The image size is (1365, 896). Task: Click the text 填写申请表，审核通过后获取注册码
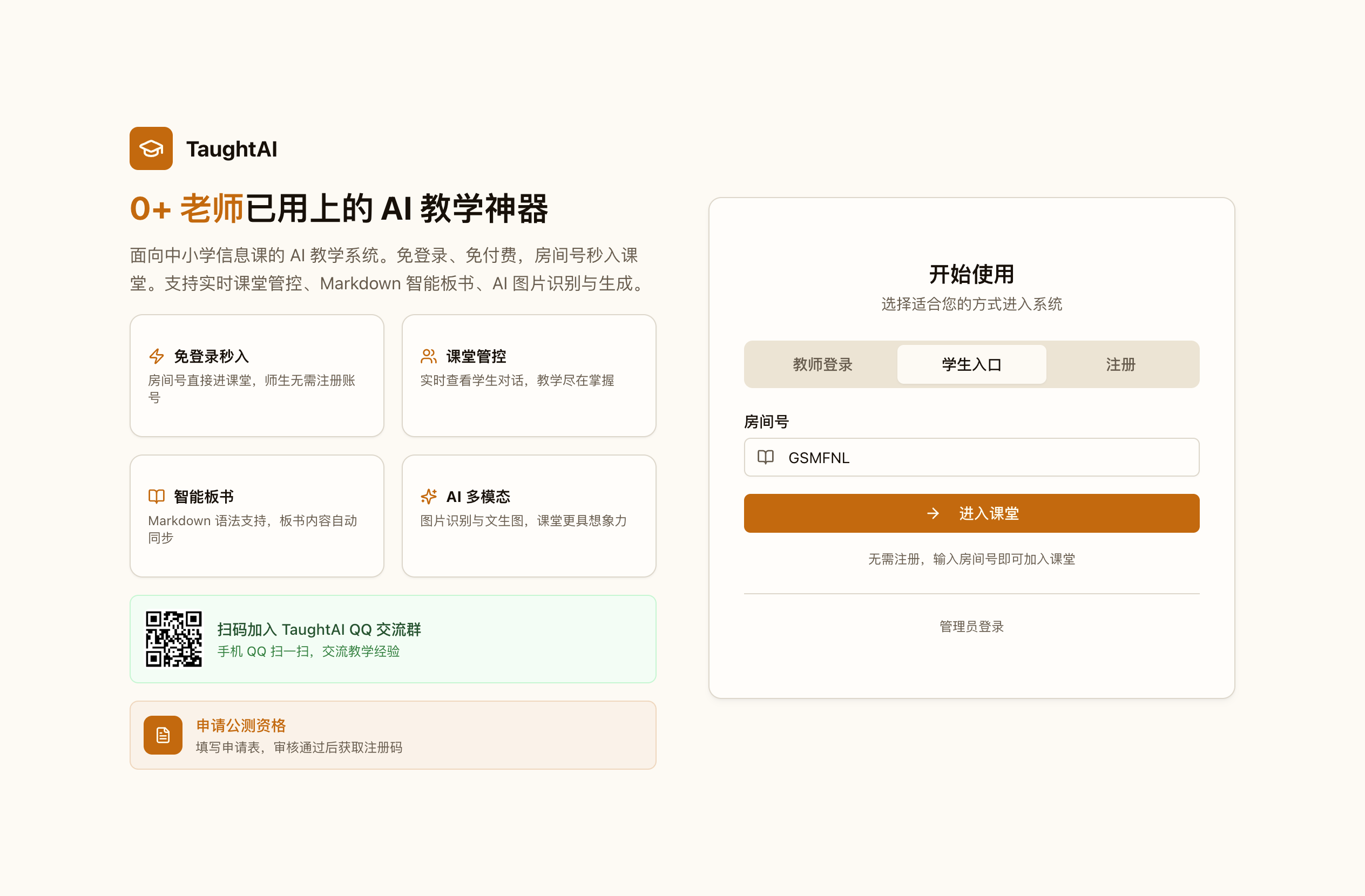point(299,747)
